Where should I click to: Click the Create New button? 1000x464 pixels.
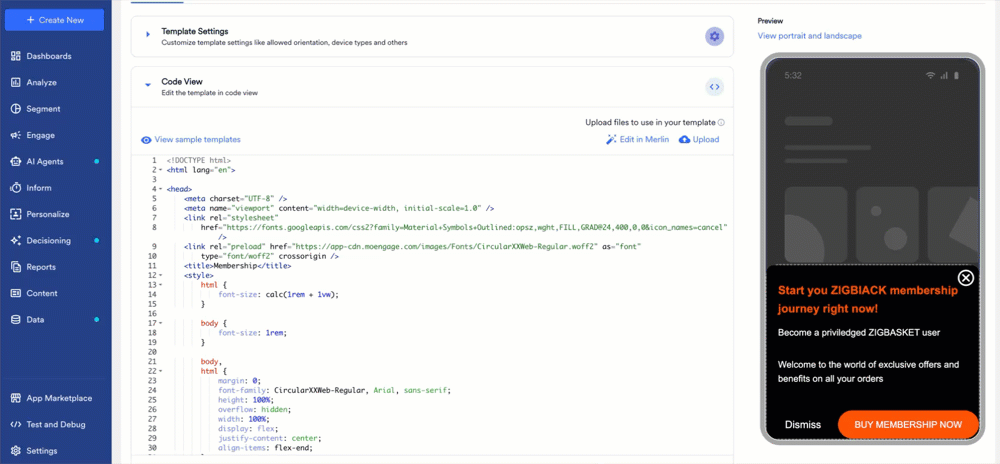(x=54, y=20)
